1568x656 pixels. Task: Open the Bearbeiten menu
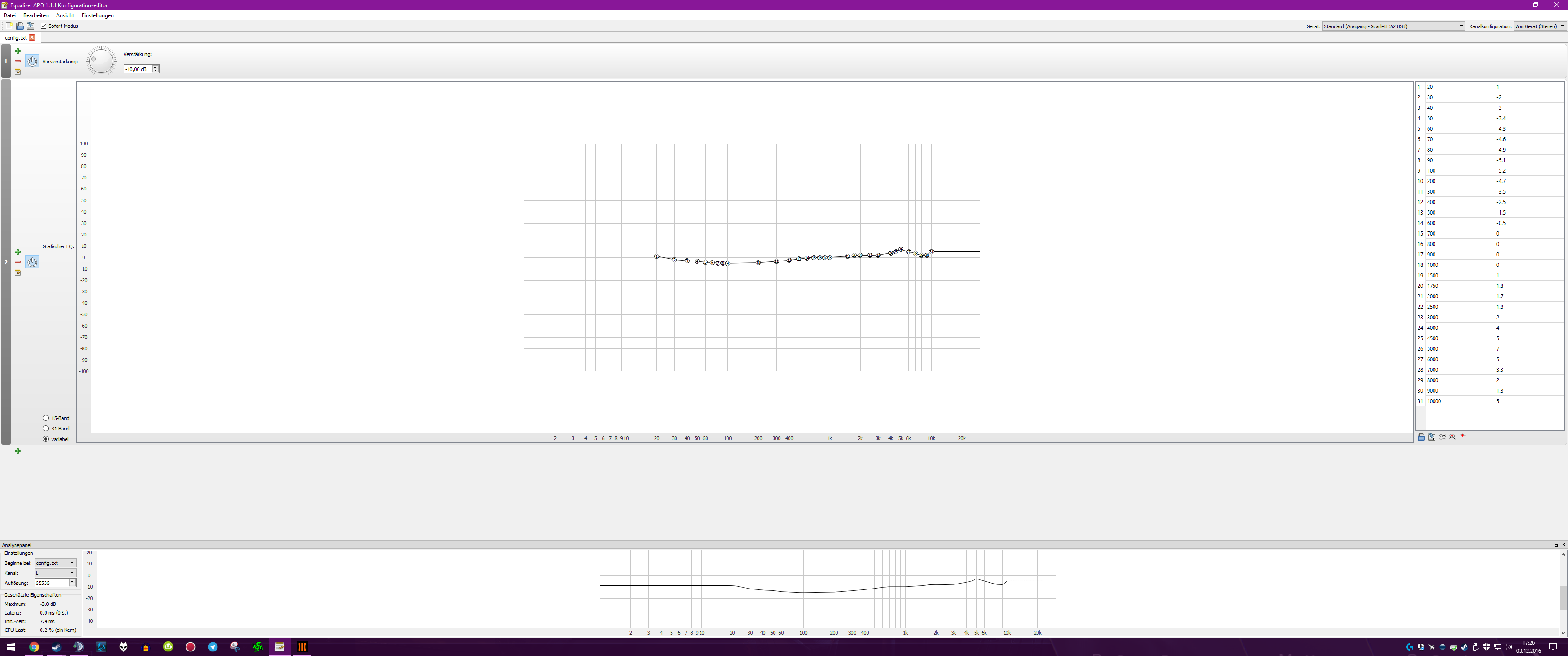pyautogui.click(x=36, y=15)
